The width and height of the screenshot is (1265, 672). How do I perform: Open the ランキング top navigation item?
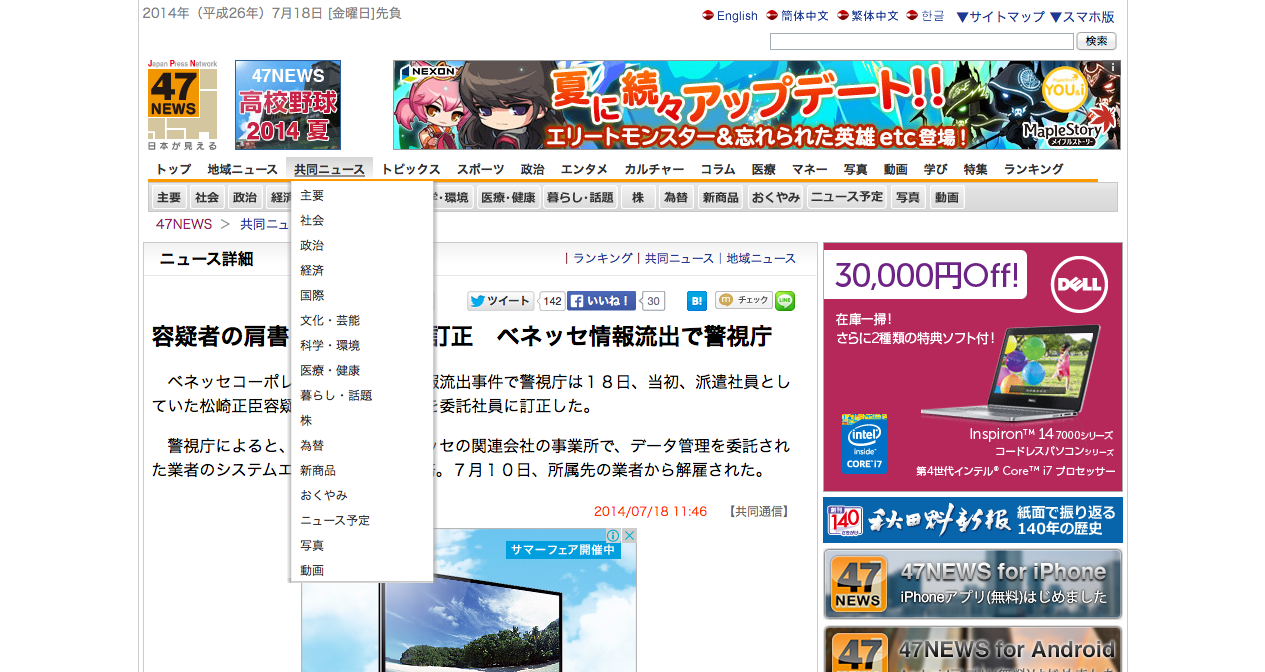click(1034, 170)
